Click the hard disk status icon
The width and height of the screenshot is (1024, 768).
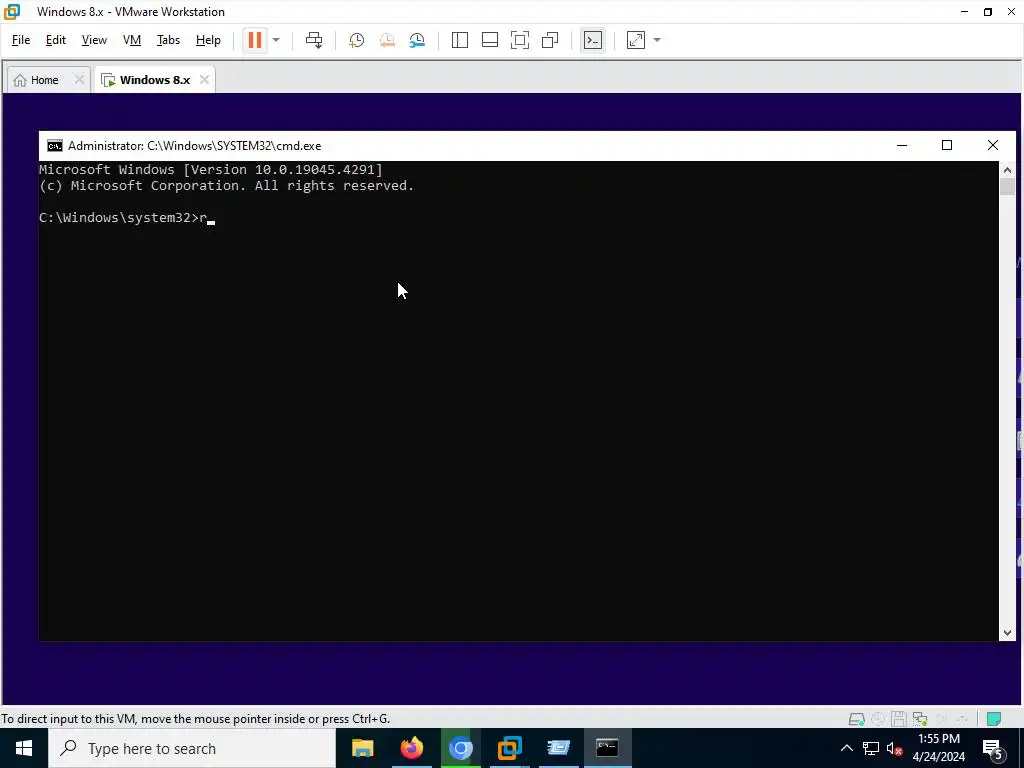[x=856, y=719]
